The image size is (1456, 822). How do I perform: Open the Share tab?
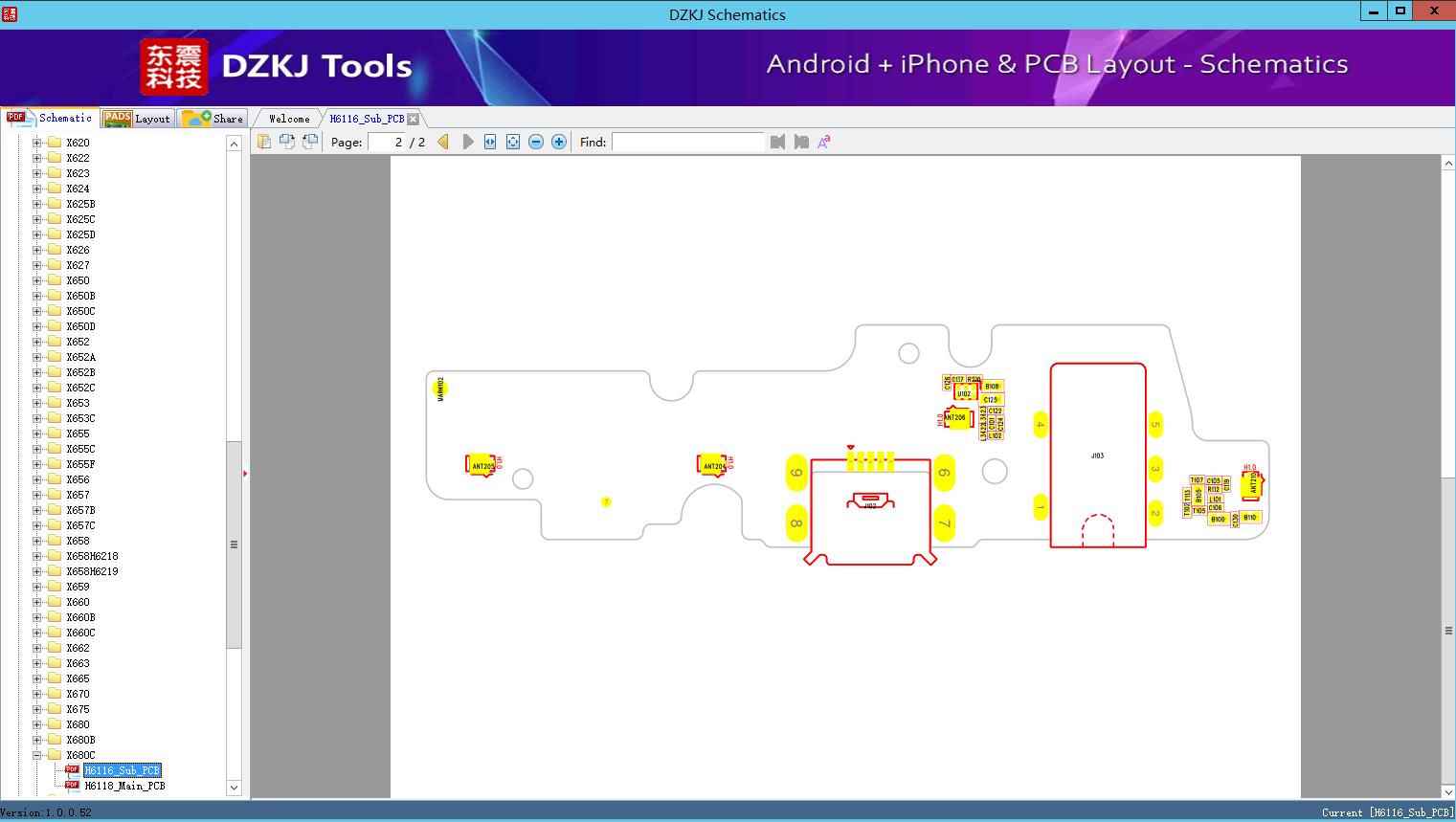coord(213,118)
